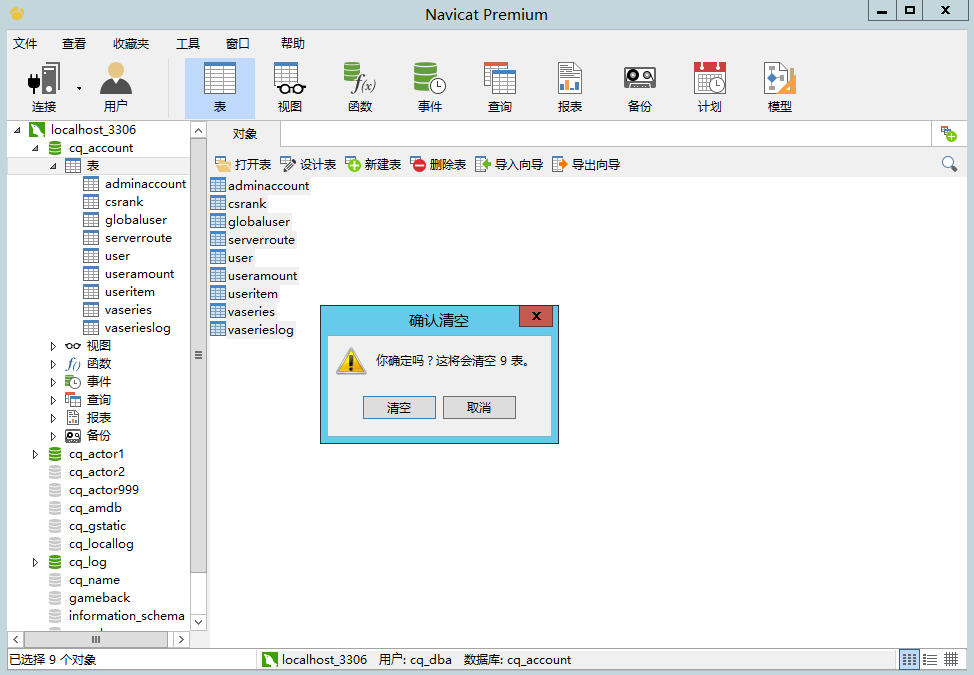Collapse the cq_account database node
The image size is (974, 675).
pyautogui.click(x=36, y=148)
